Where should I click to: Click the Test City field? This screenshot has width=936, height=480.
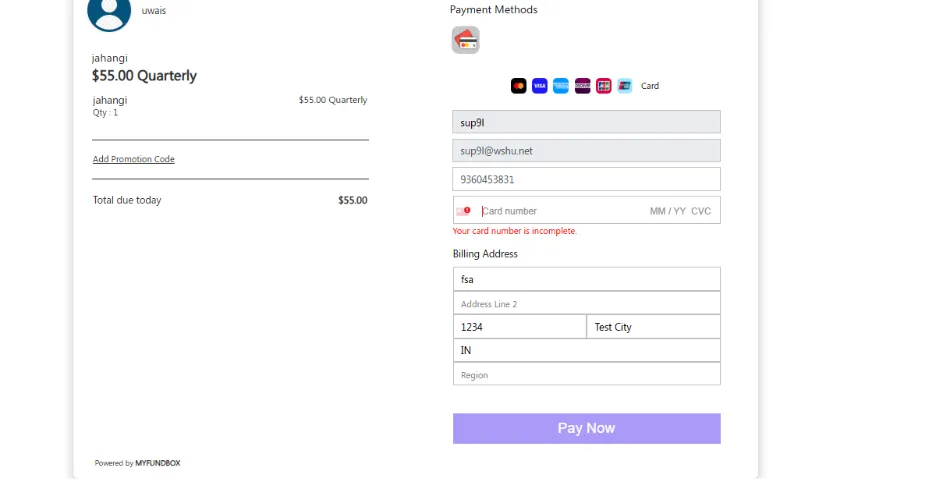tap(654, 327)
